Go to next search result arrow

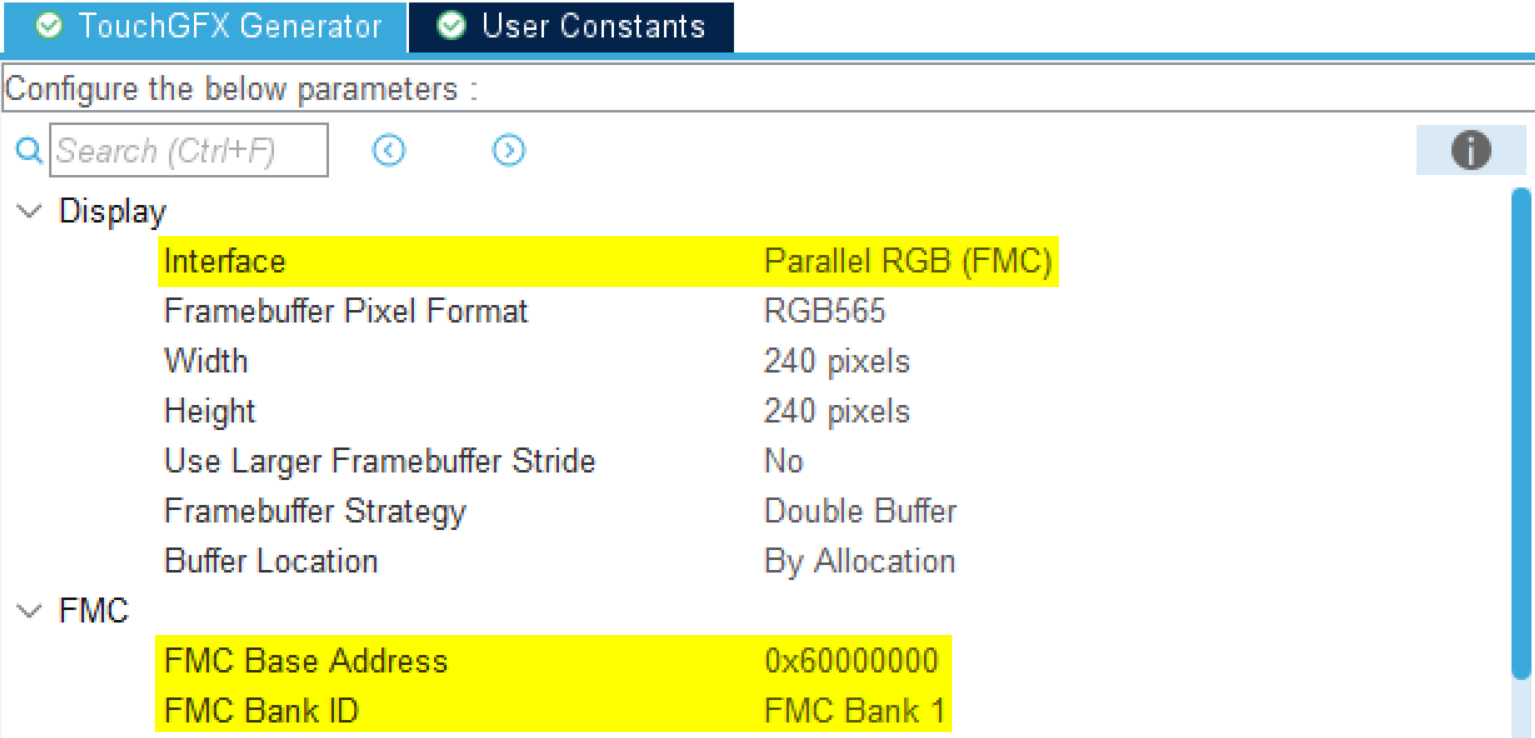click(x=509, y=151)
